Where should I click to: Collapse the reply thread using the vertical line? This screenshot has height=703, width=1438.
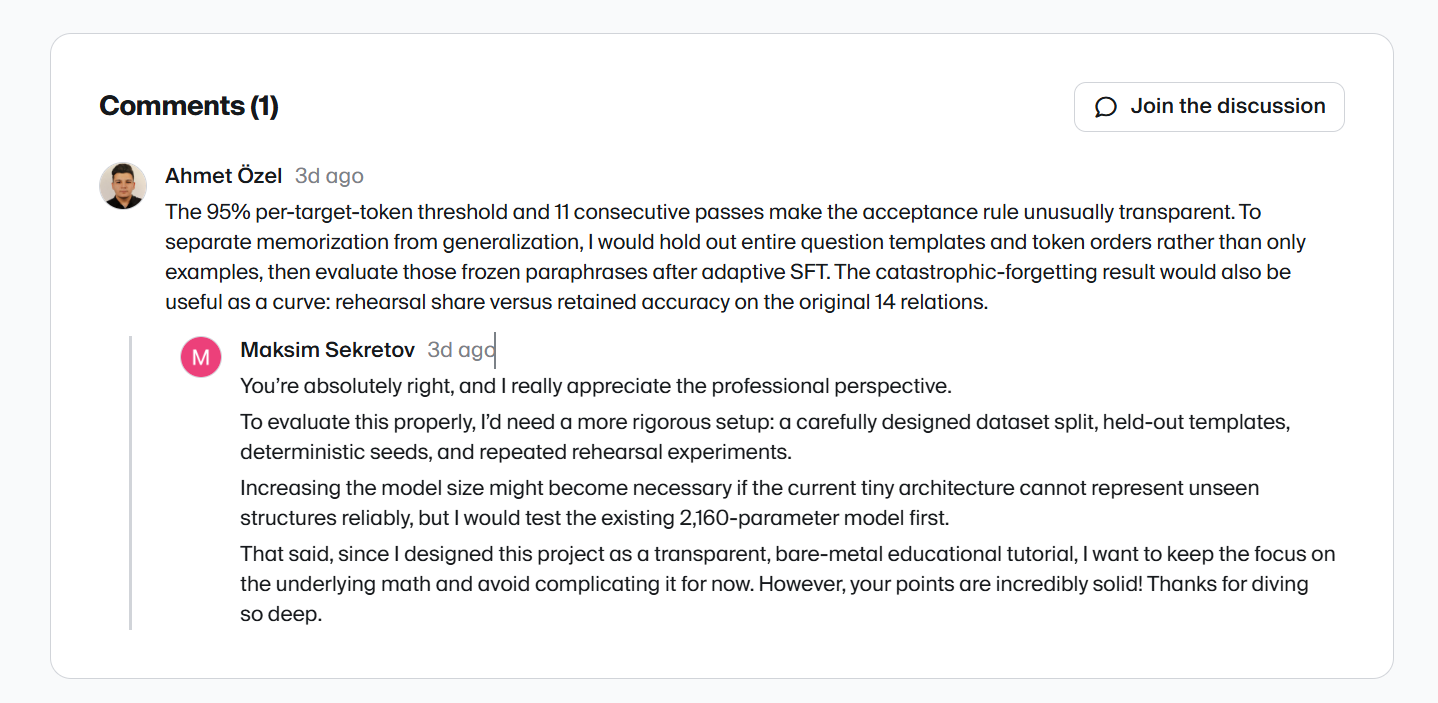click(x=130, y=483)
